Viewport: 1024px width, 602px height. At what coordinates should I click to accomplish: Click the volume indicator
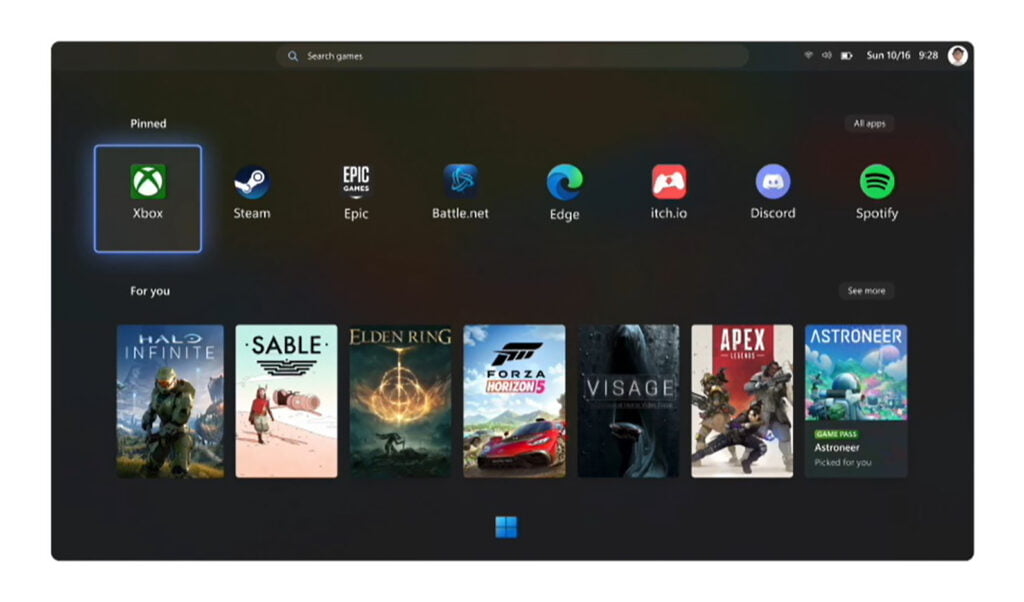click(825, 56)
